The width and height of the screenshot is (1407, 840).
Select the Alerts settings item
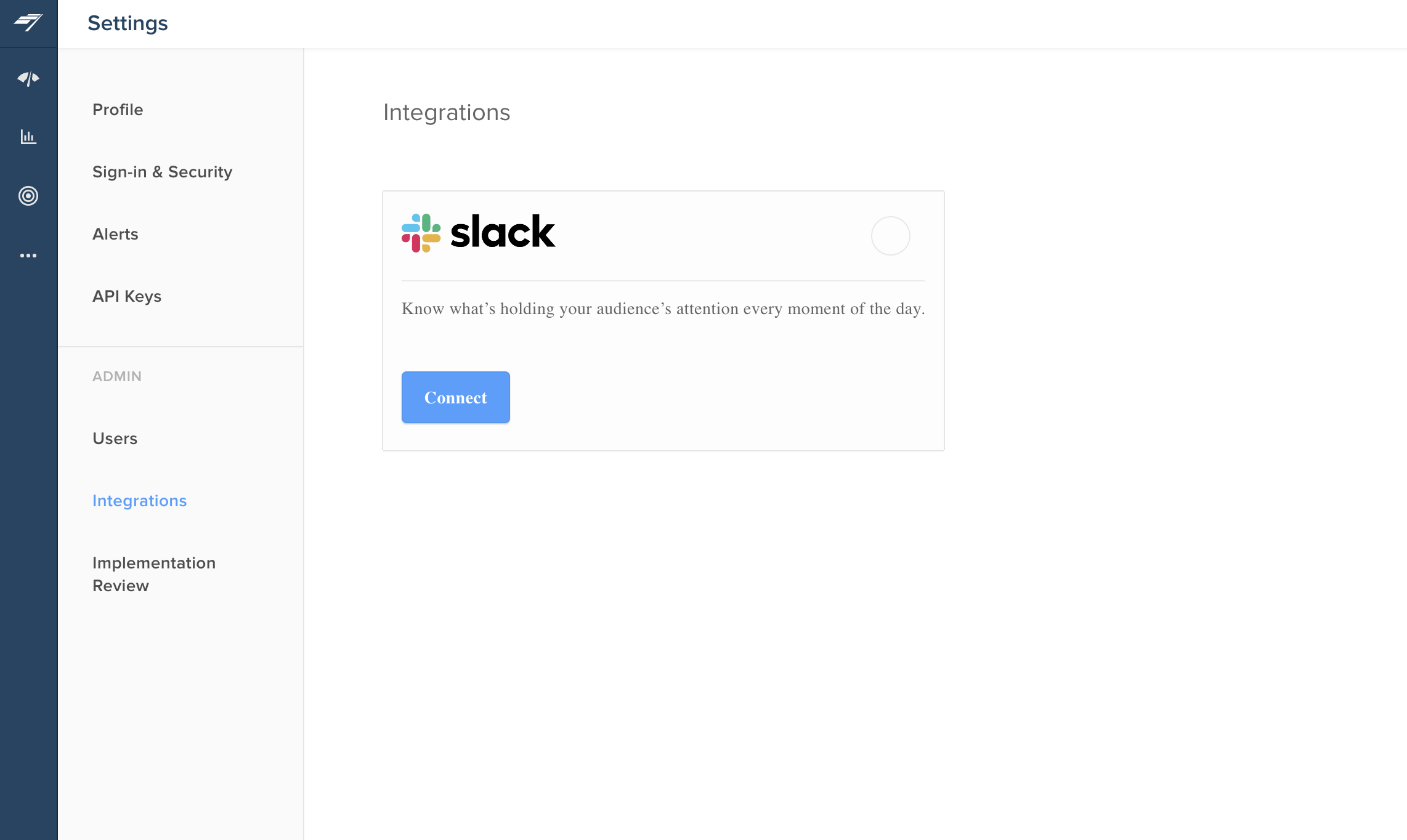click(x=115, y=234)
